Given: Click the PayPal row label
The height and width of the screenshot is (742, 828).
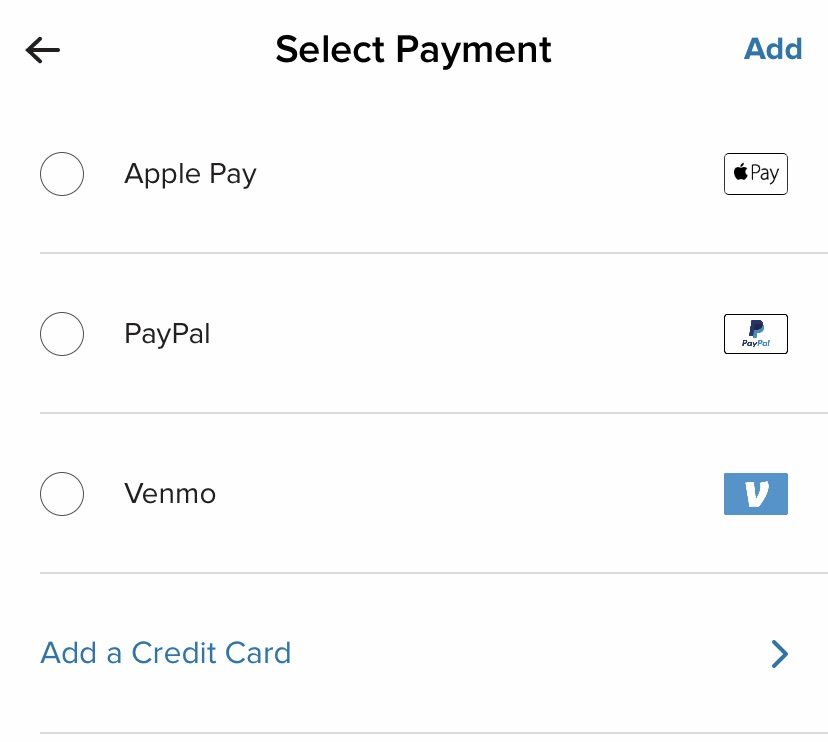Looking at the screenshot, I should (x=166, y=333).
